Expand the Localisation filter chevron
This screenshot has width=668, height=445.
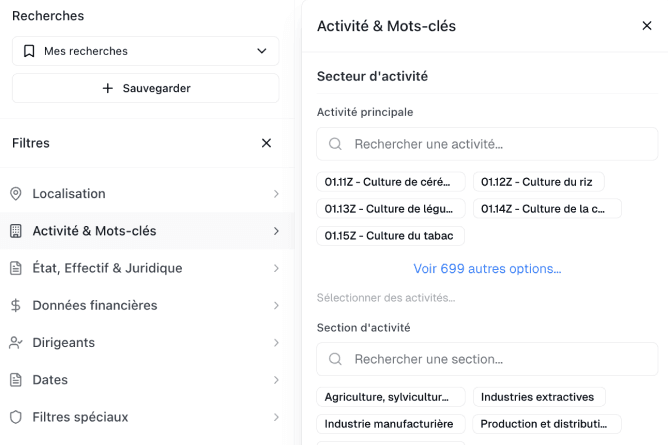click(276, 194)
